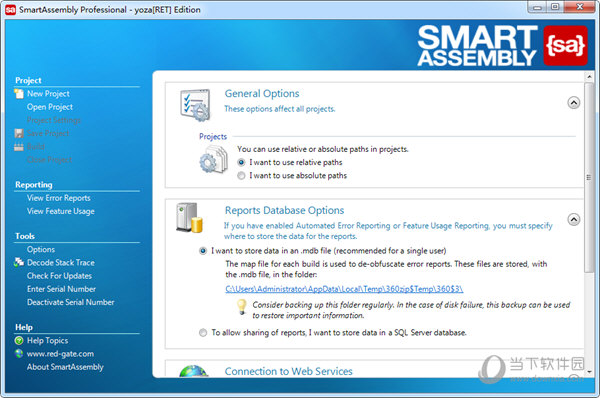This screenshot has height=398, width=600.
Task: Click the scrollbar up arrow
Action: tap(589, 77)
